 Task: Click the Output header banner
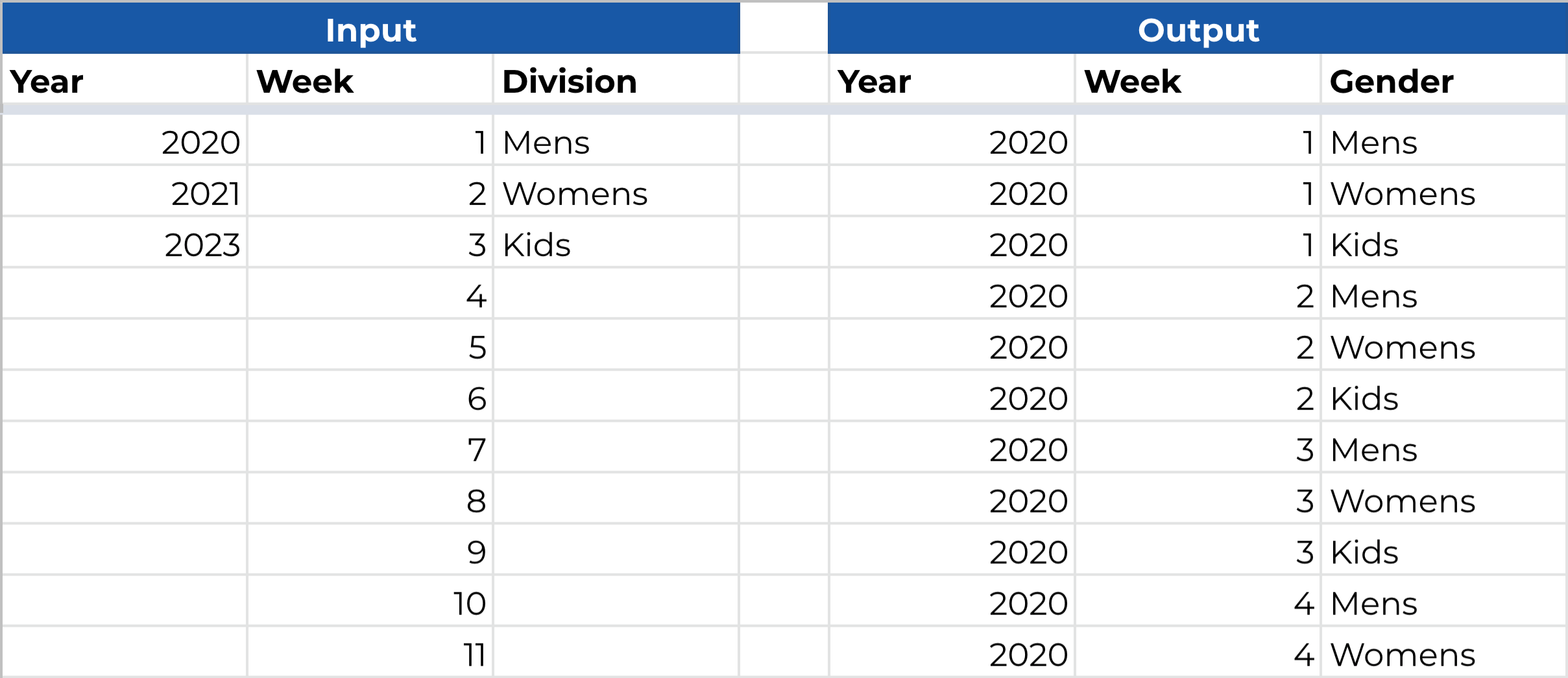pos(1198,29)
